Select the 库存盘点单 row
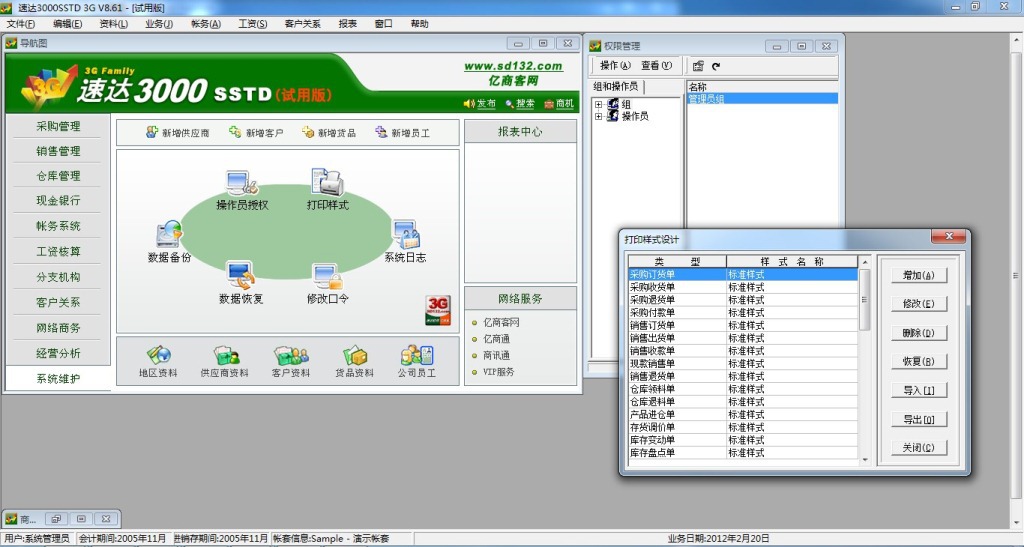 [x=743, y=452]
